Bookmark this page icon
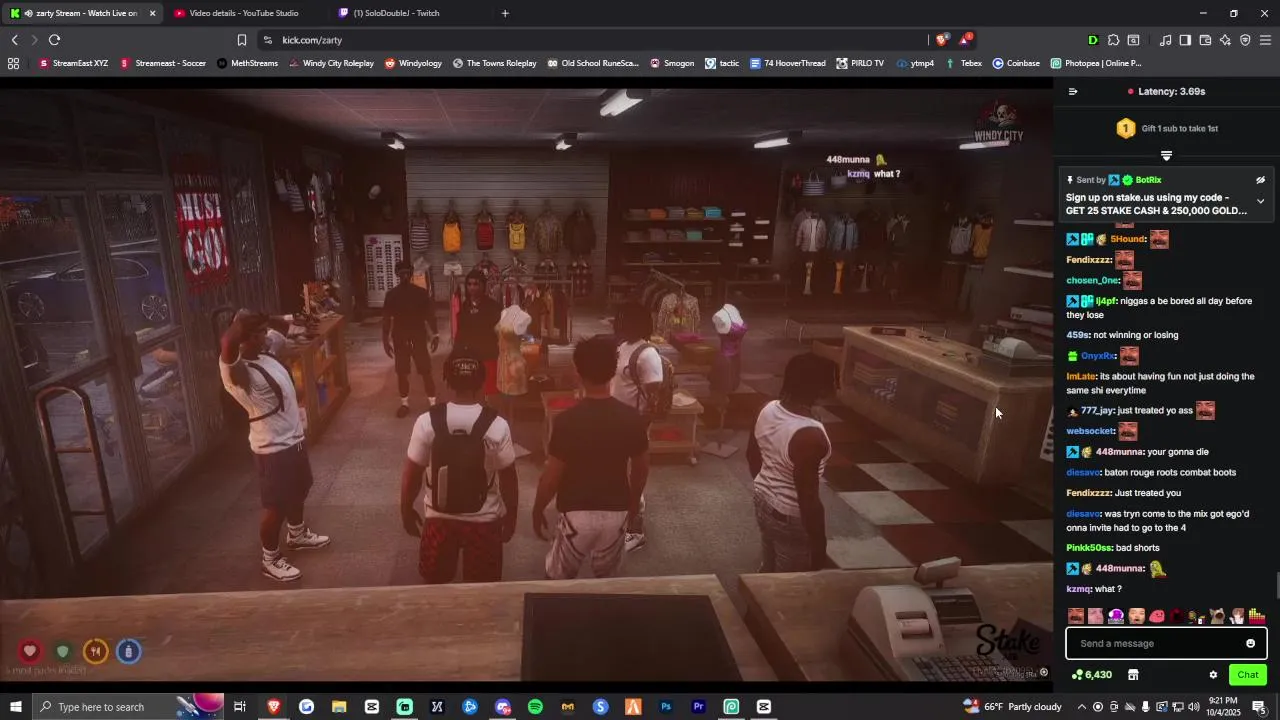Image resolution: width=1280 pixels, height=720 pixels. [x=241, y=40]
